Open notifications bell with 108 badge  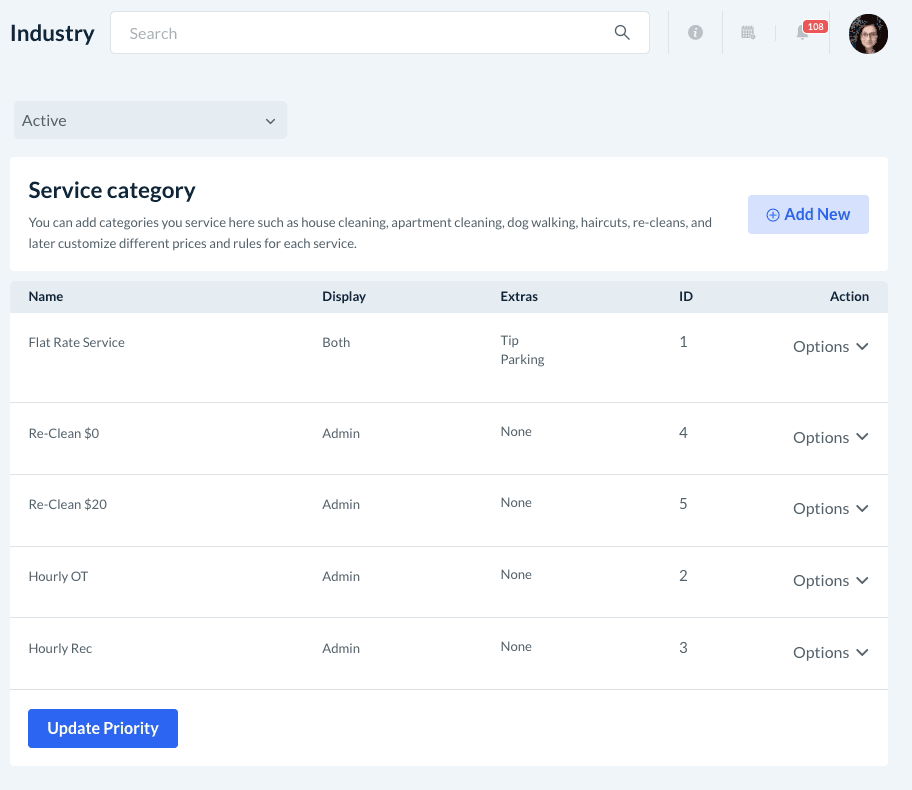point(803,33)
